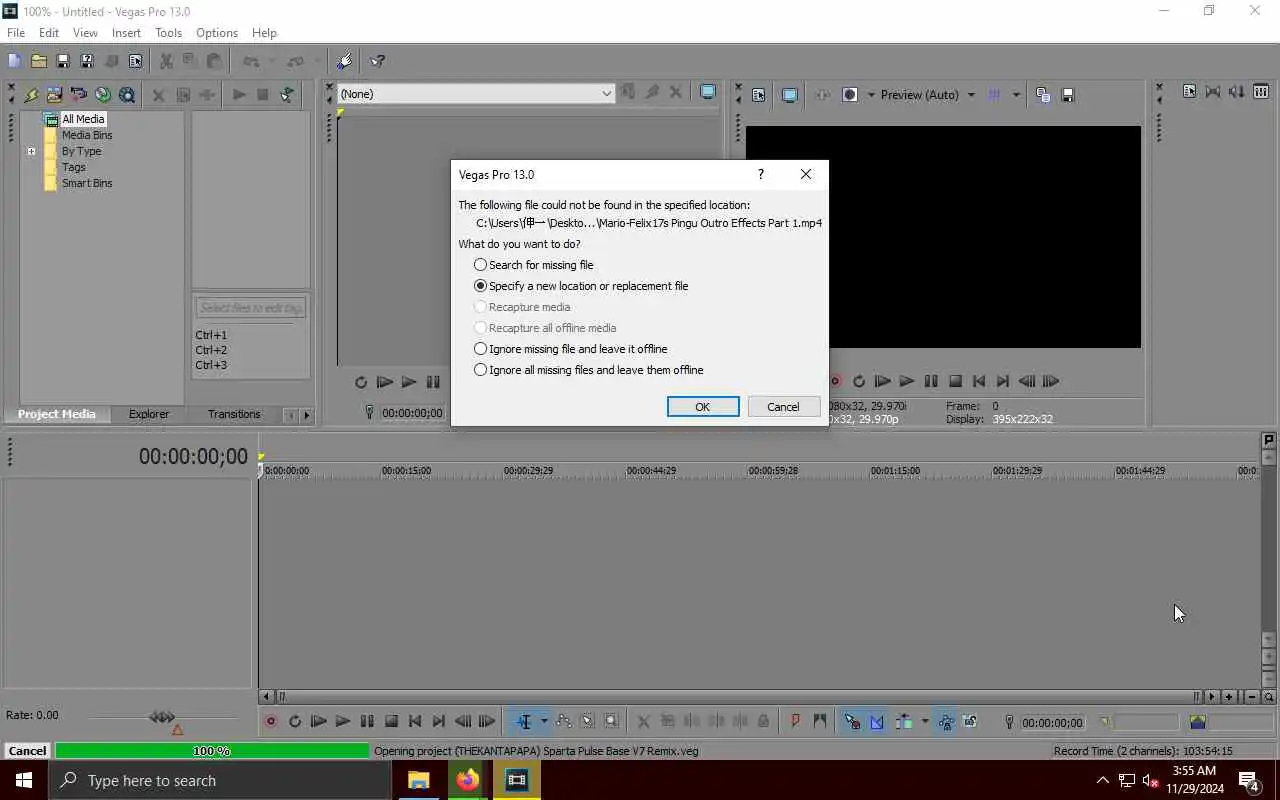Open the overlays grid dropdown arrow
Image resolution: width=1280 pixels, height=800 pixels.
[1016, 95]
